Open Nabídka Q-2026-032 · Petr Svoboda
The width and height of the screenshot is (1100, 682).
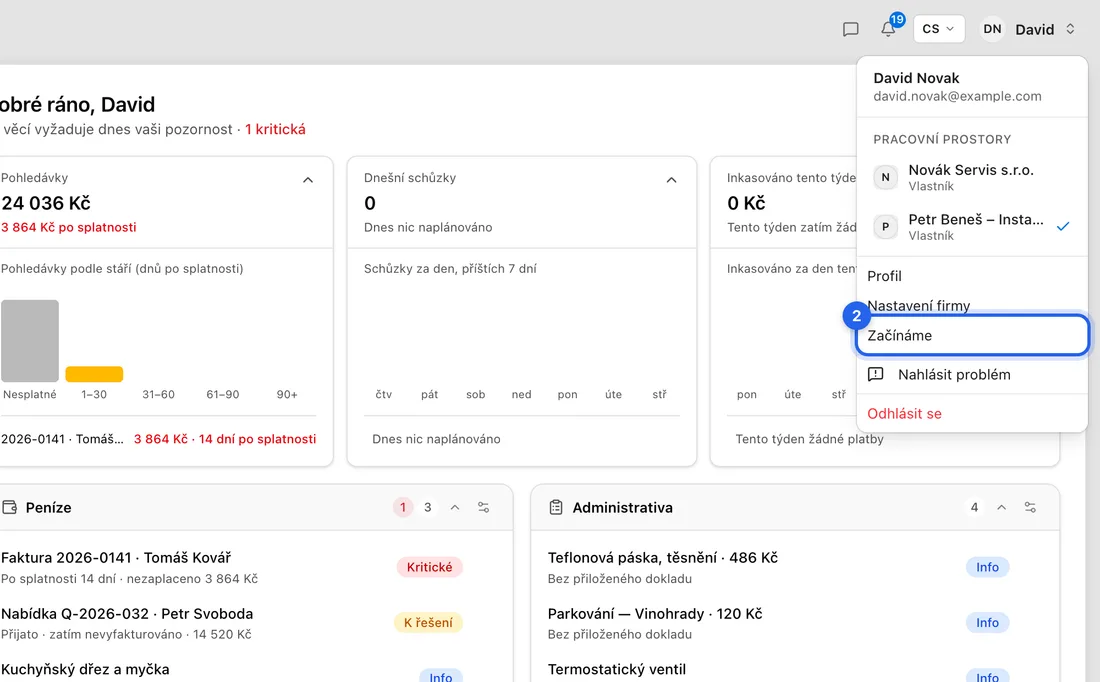[x=127, y=614]
